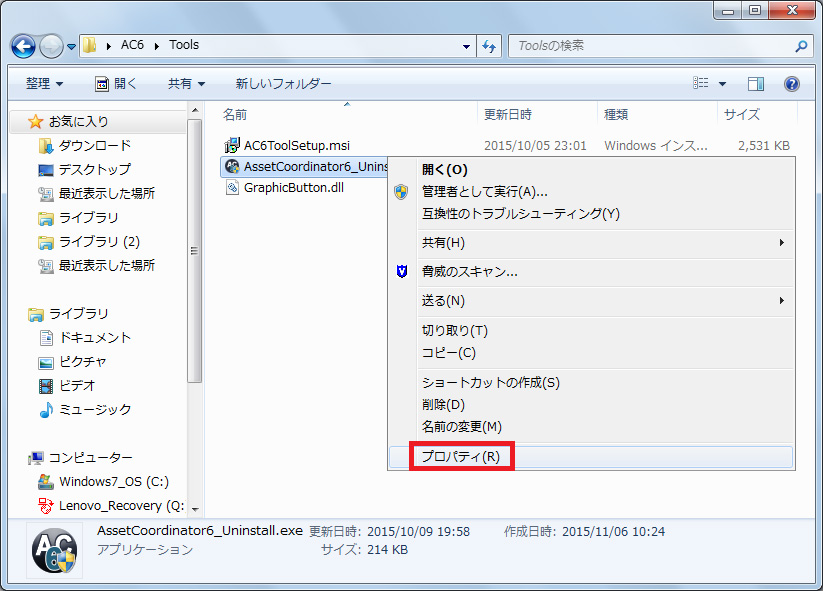
Task: Choose 削除(D) in the context menu
Action: tap(592, 405)
